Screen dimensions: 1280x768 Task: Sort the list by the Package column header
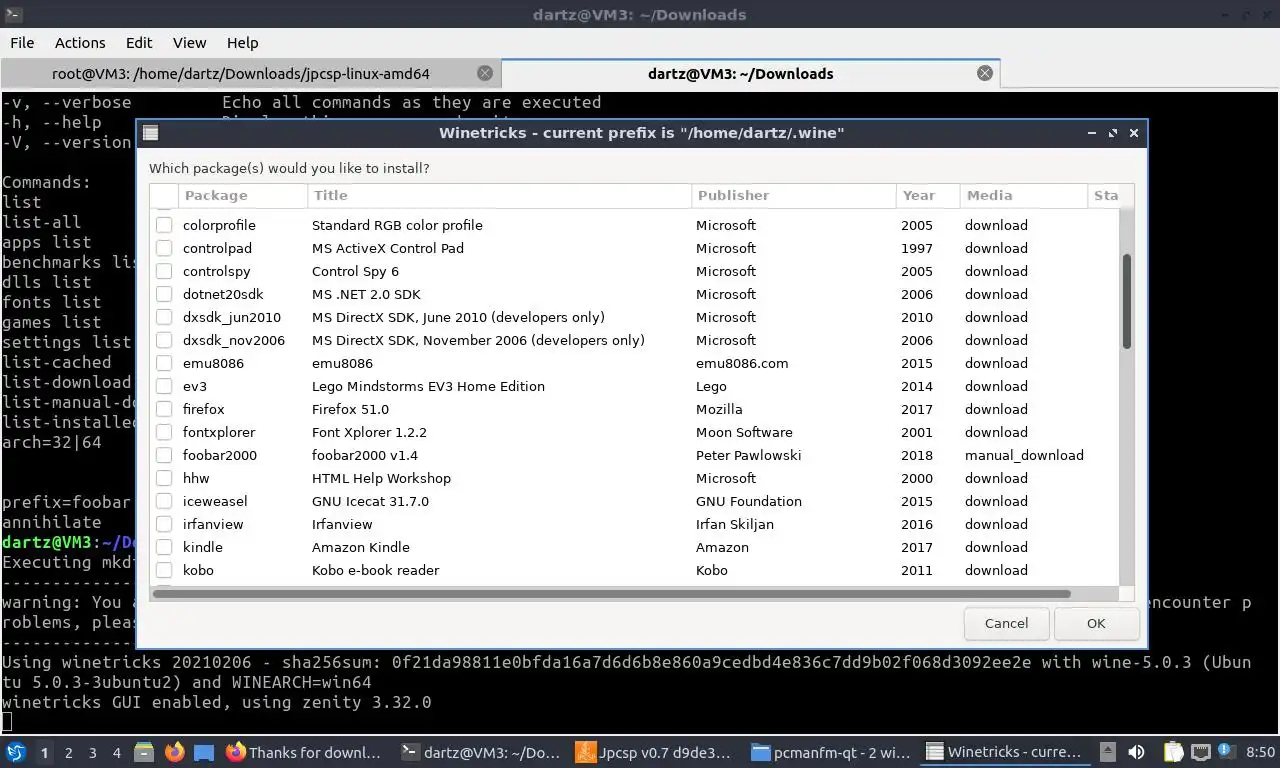(243, 195)
